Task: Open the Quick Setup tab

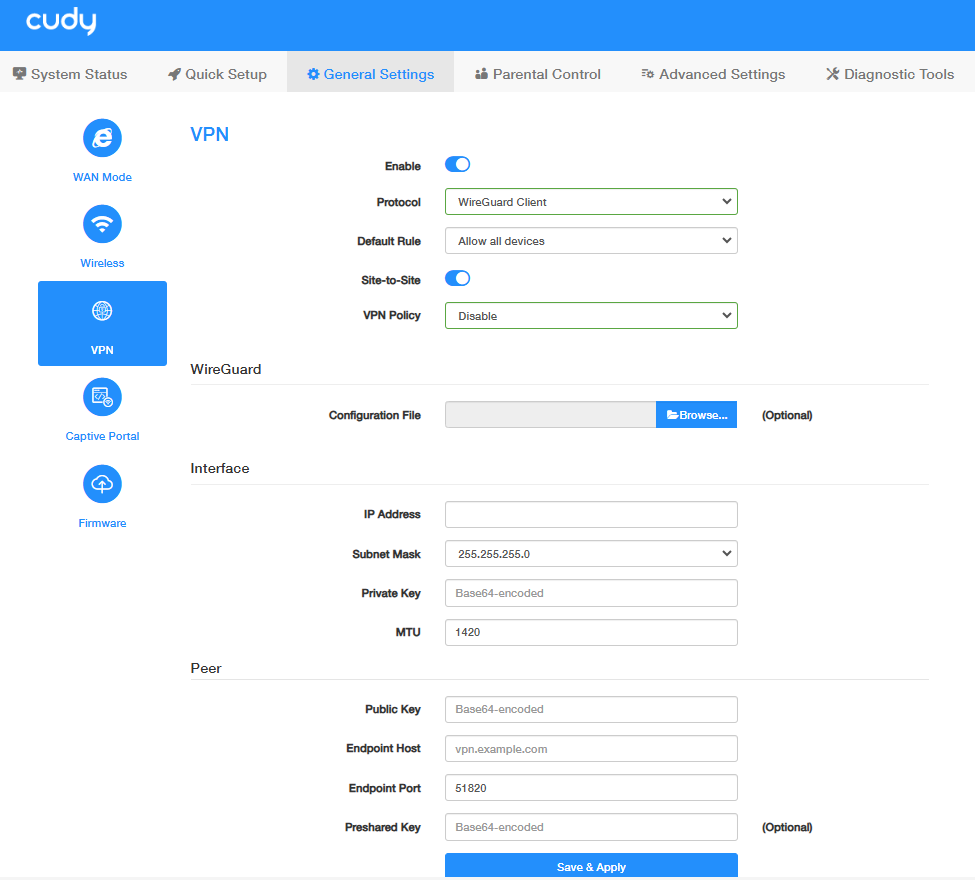Action: pos(217,74)
